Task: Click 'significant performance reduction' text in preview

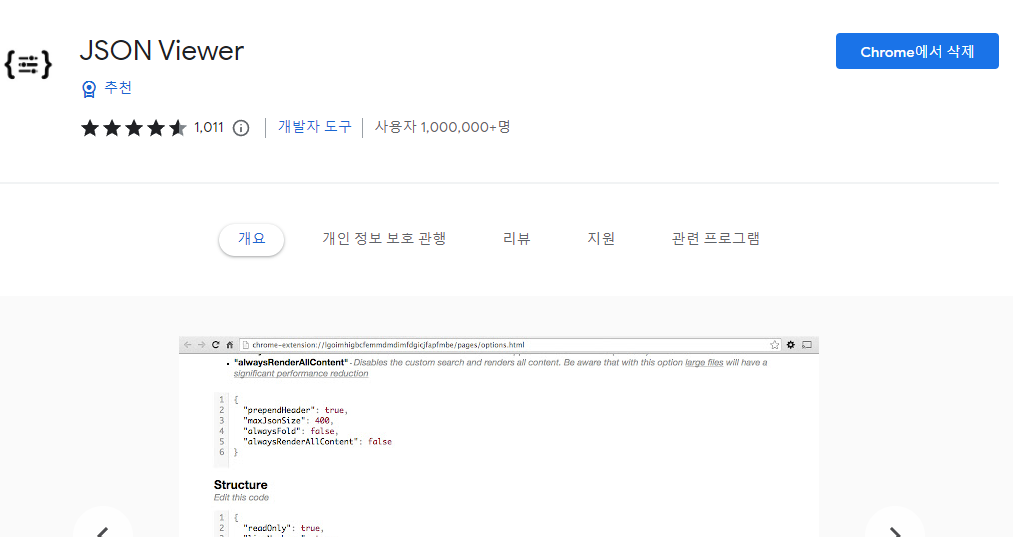Action: pos(301,374)
